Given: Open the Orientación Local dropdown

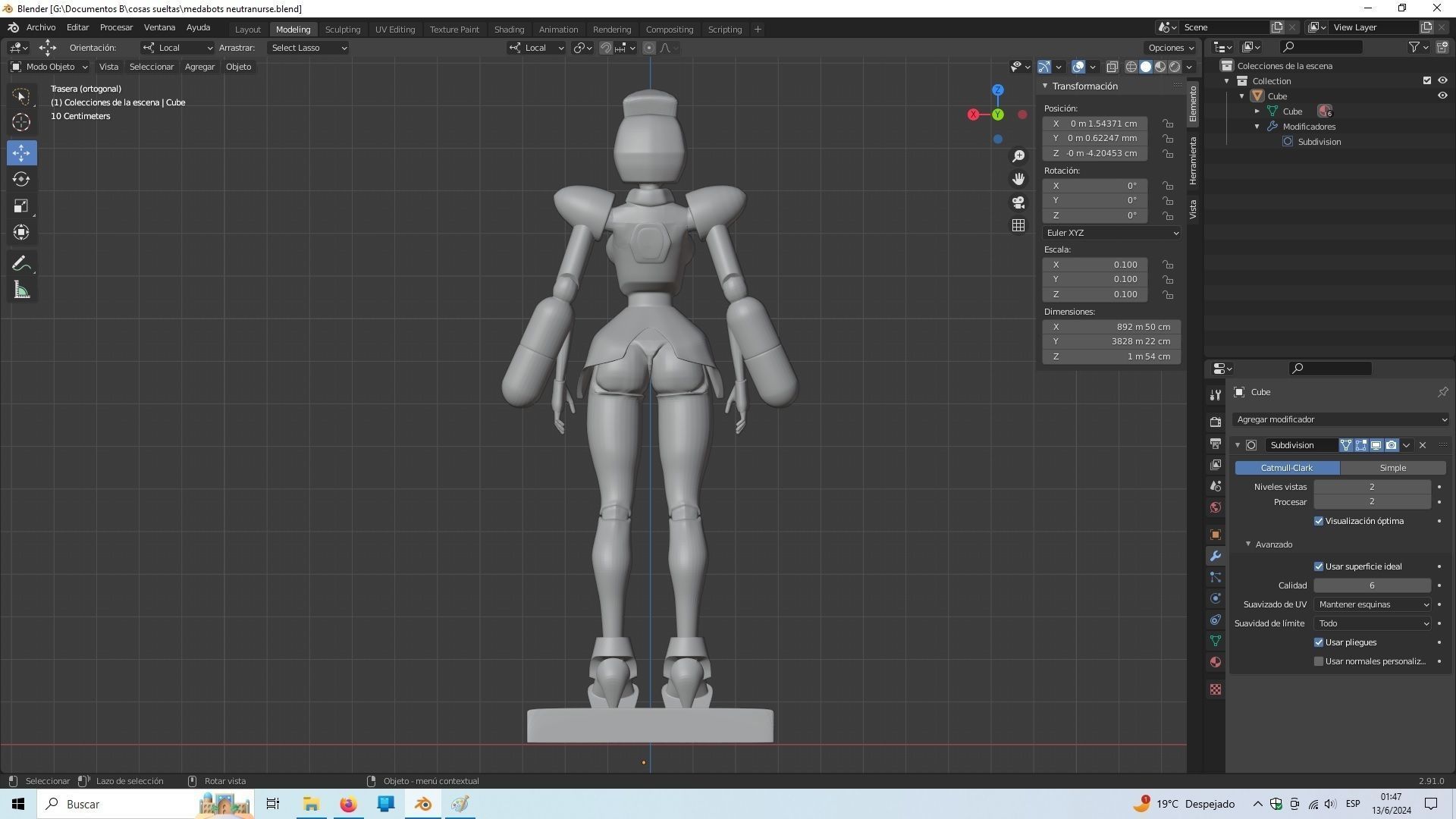Looking at the screenshot, I should (x=177, y=48).
